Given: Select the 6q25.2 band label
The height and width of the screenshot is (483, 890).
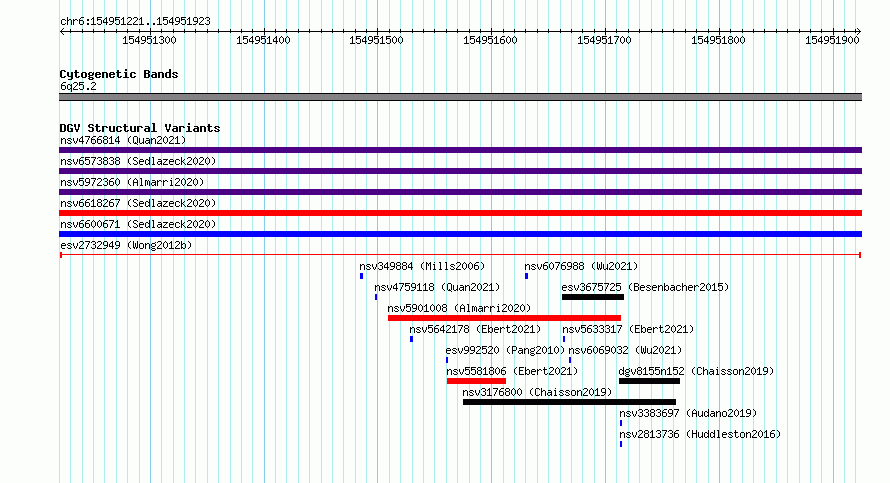Looking at the screenshot, I should [78, 86].
